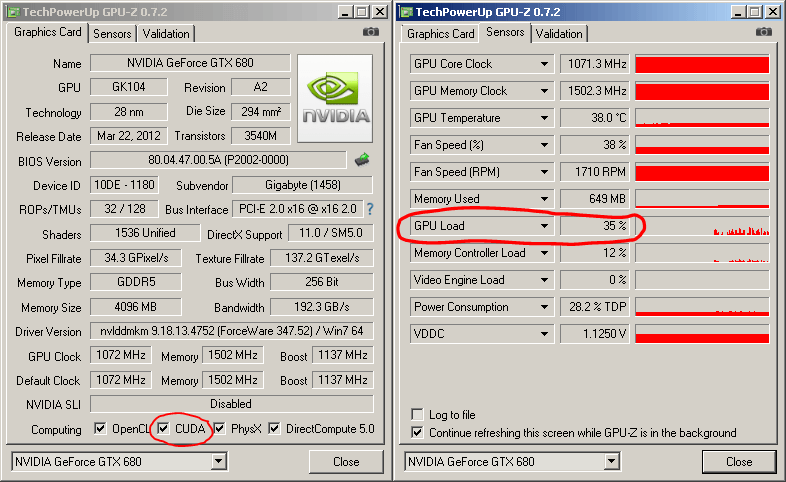Click the GPU Core Clock red graph
Screen dimensions: 786x482
[702, 64]
